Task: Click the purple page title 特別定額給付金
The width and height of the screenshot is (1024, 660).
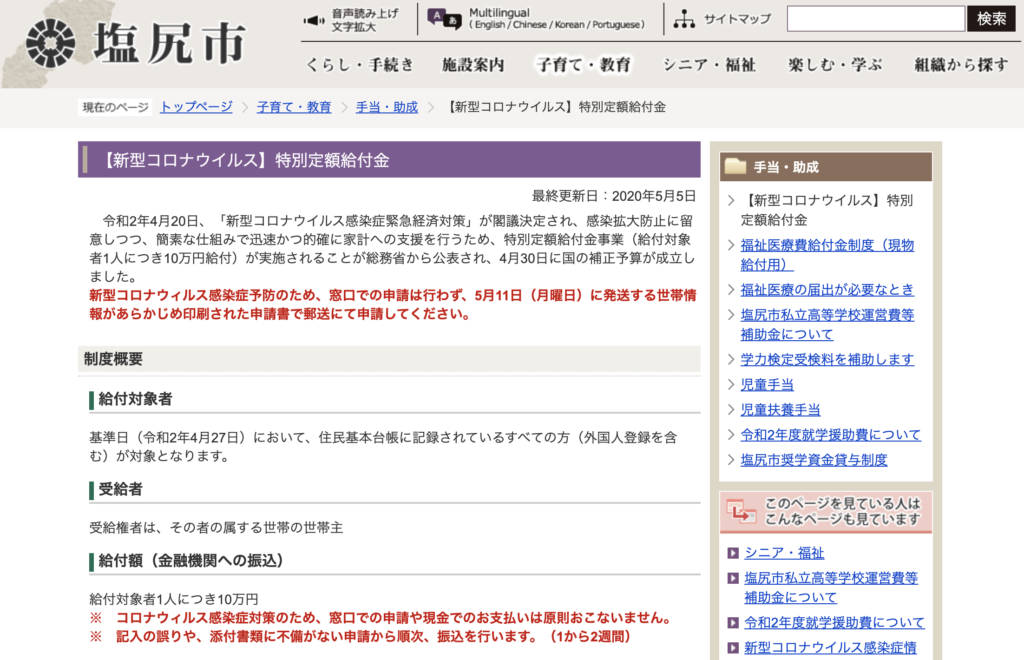Action: click(x=389, y=160)
